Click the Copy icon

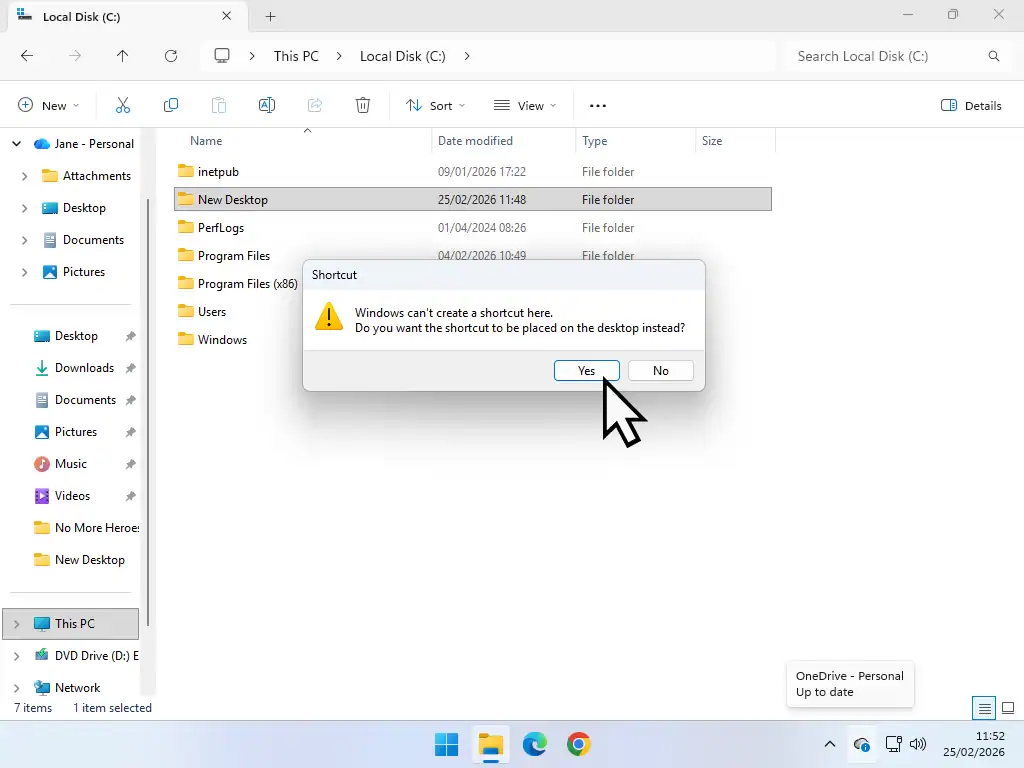[x=171, y=105]
